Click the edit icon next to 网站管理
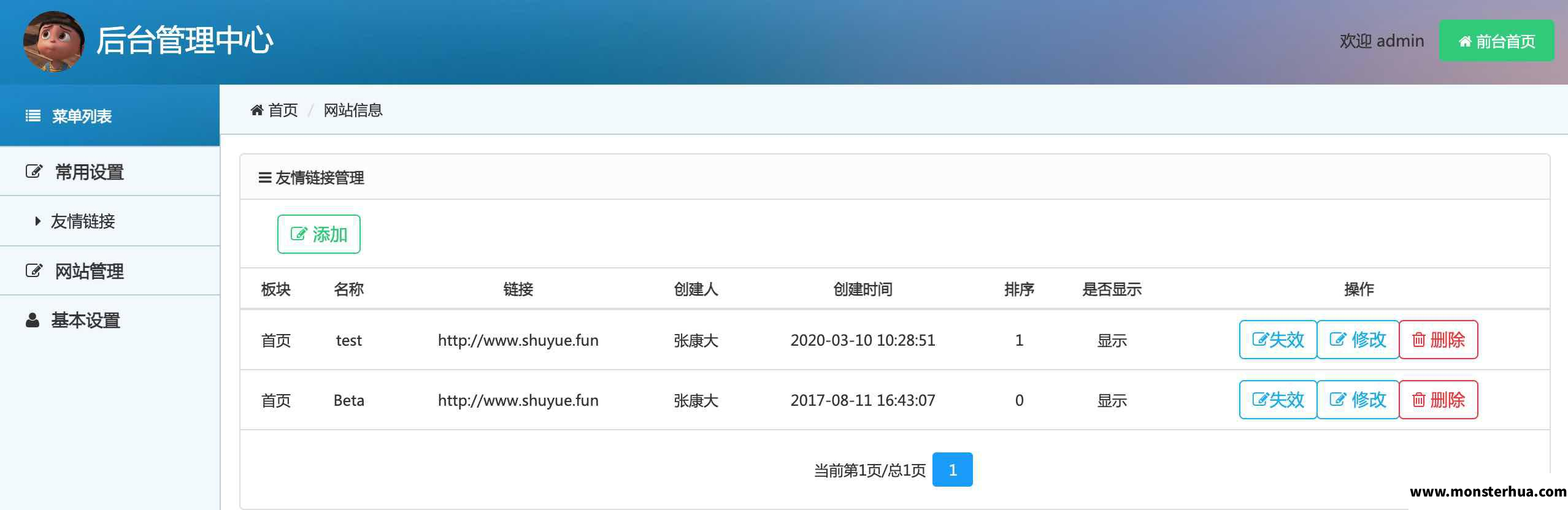Screen dimensions: 1568x510 pyautogui.click(x=34, y=271)
